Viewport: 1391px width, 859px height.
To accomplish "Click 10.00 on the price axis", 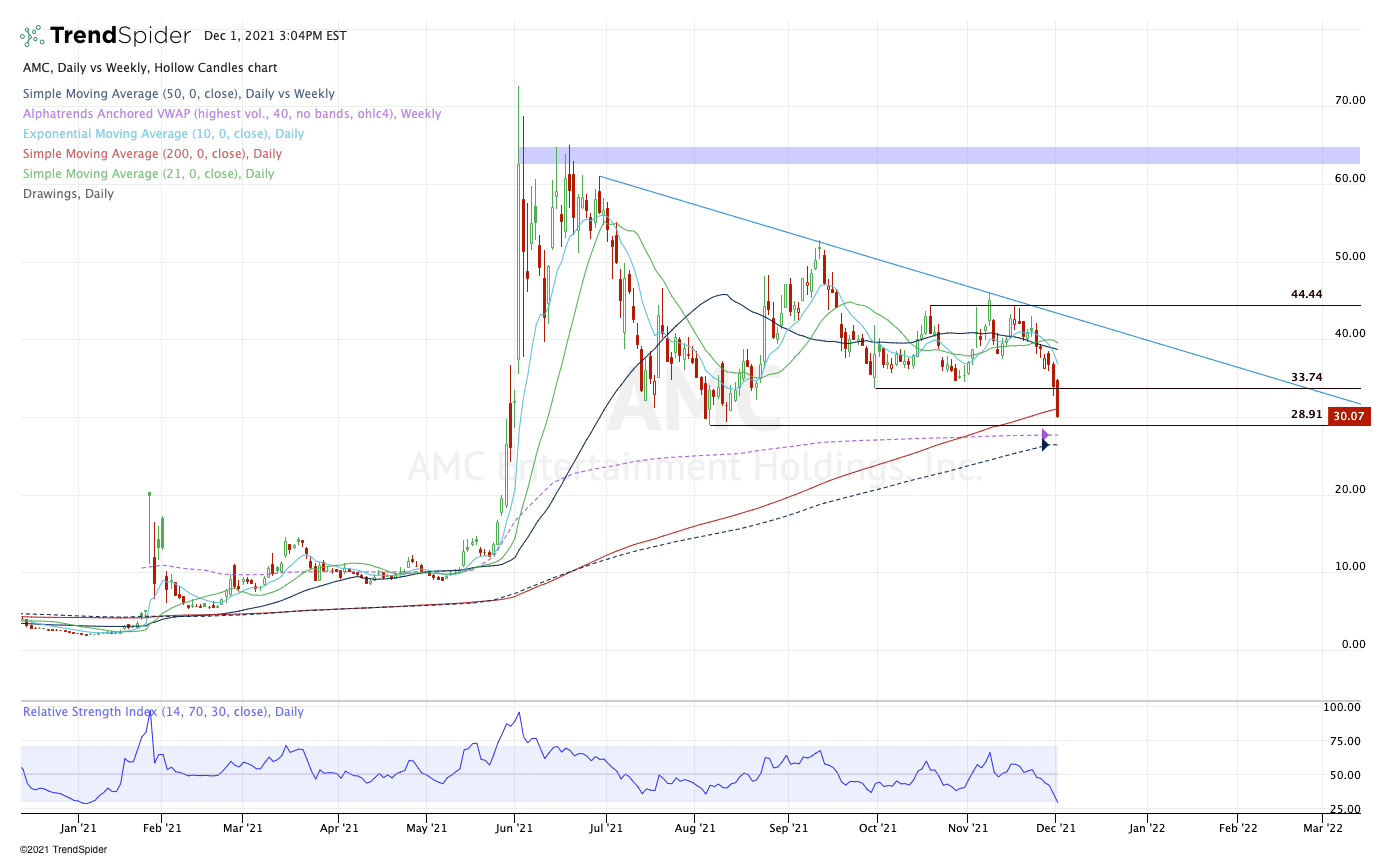I will tap(1350, 567).
